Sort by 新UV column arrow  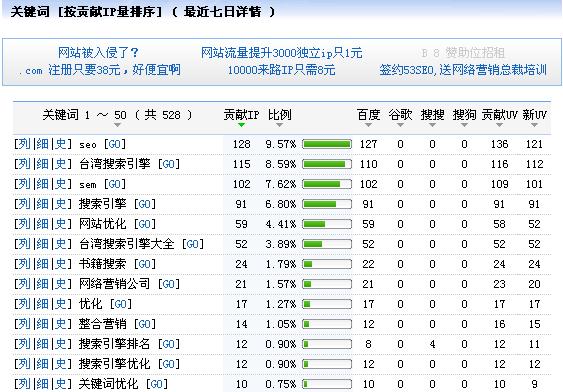click(534, 125)
